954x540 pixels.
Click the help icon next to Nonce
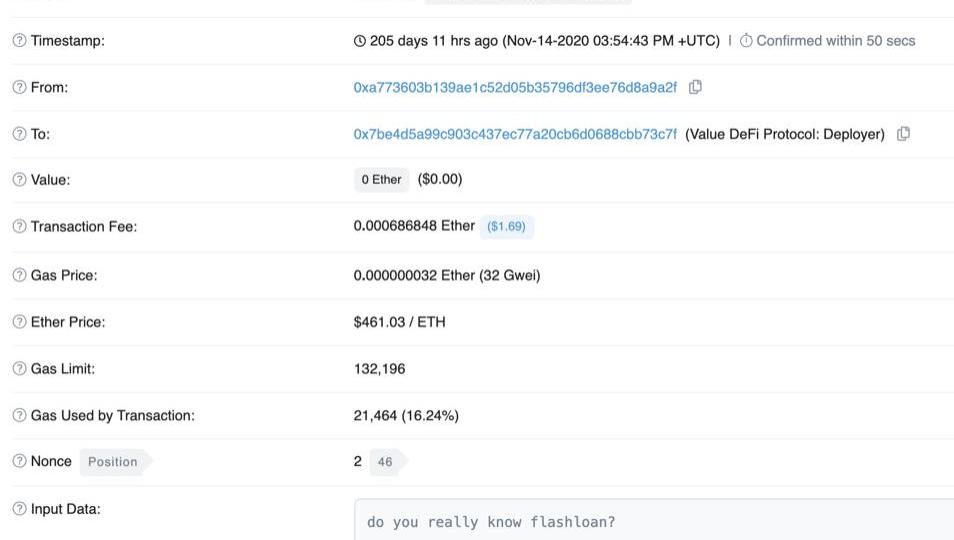point(19,461)
